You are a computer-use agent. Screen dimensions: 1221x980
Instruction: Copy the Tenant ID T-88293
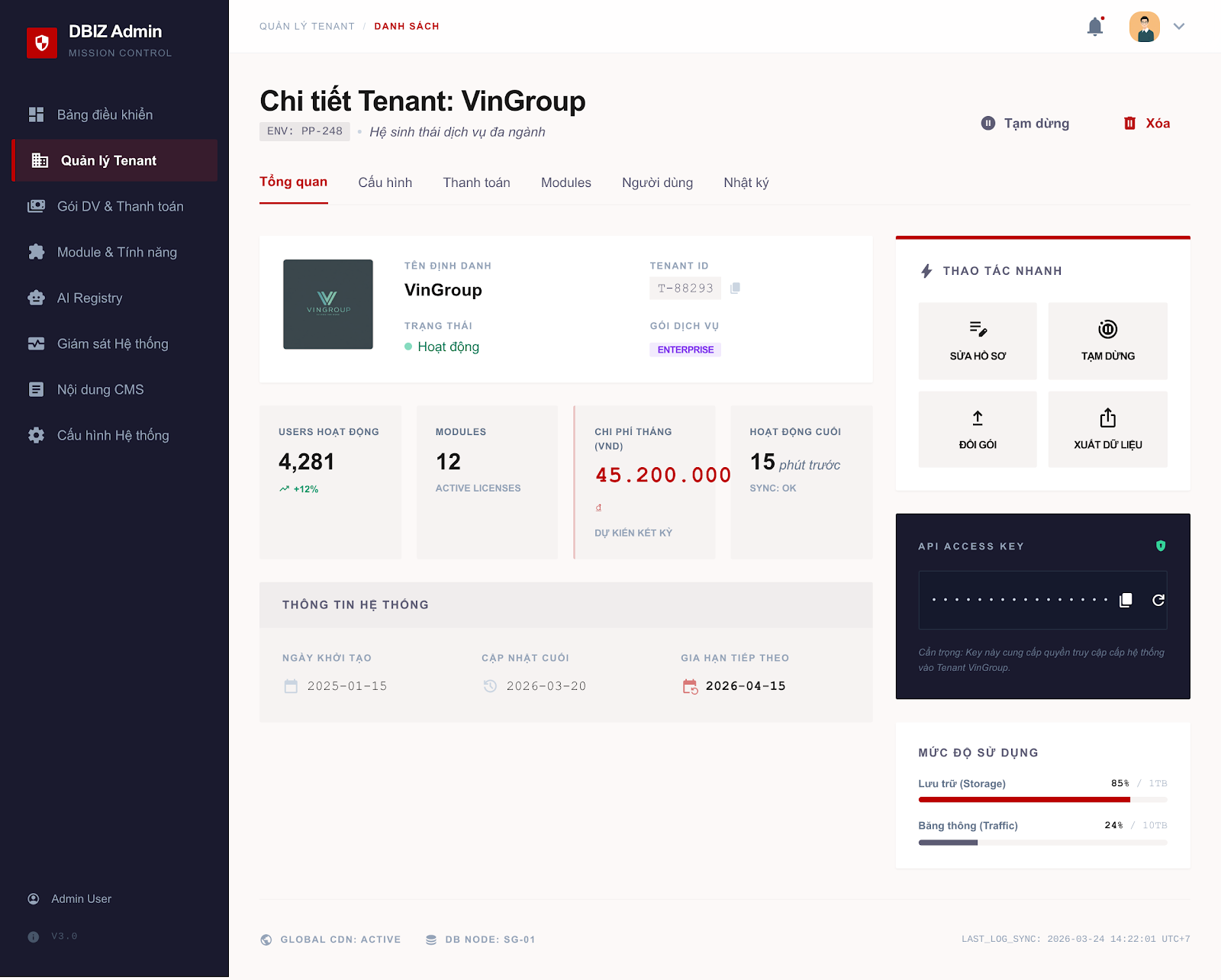click(x=735, y=289)
